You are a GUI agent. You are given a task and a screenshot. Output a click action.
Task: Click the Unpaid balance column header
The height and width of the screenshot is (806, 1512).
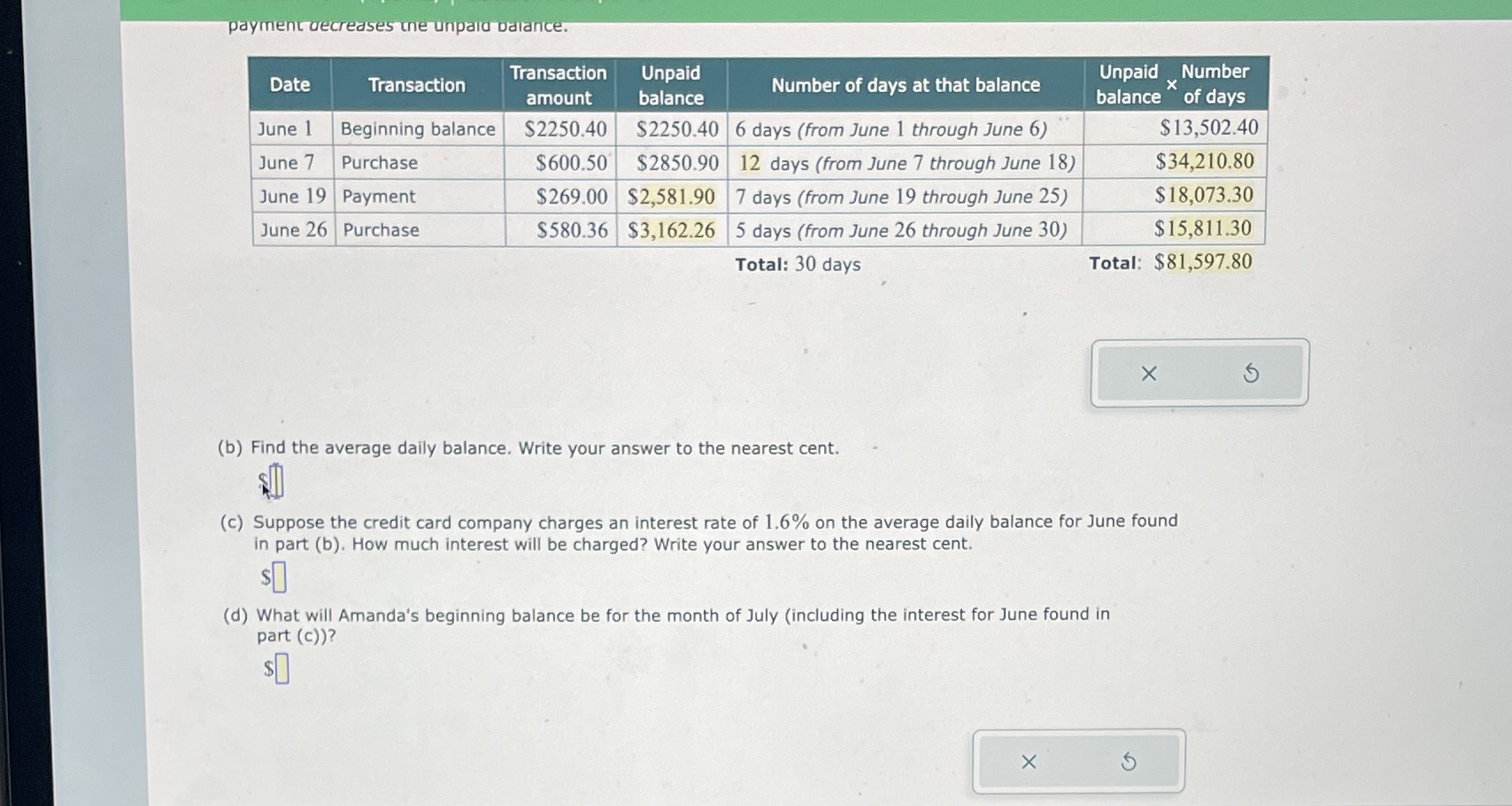click(x=670, y=84)
